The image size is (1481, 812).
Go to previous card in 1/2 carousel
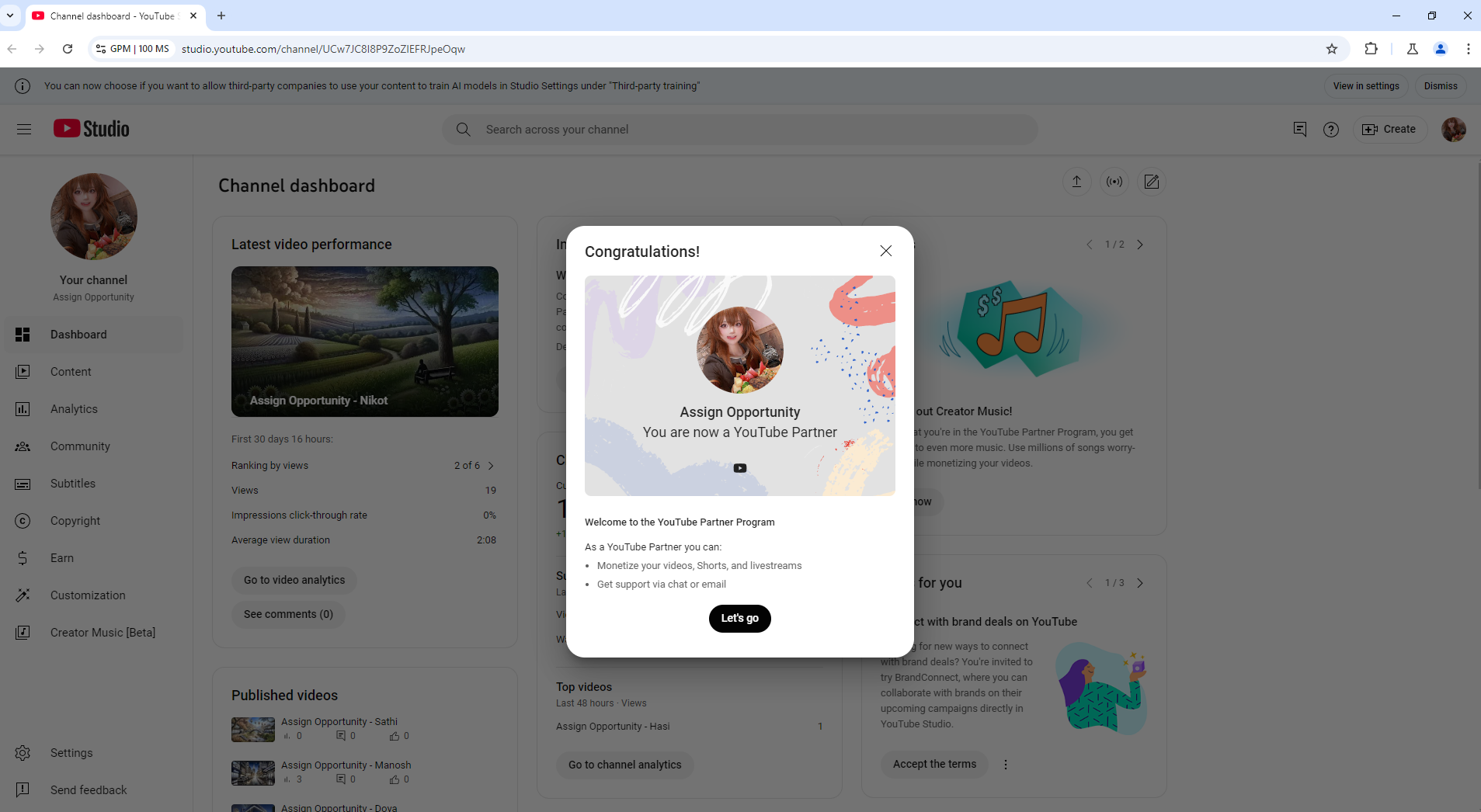click(x=1089, y=245)
